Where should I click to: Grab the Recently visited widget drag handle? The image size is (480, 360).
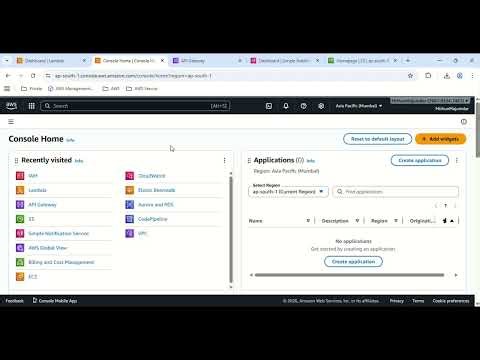tap(16, 161)
